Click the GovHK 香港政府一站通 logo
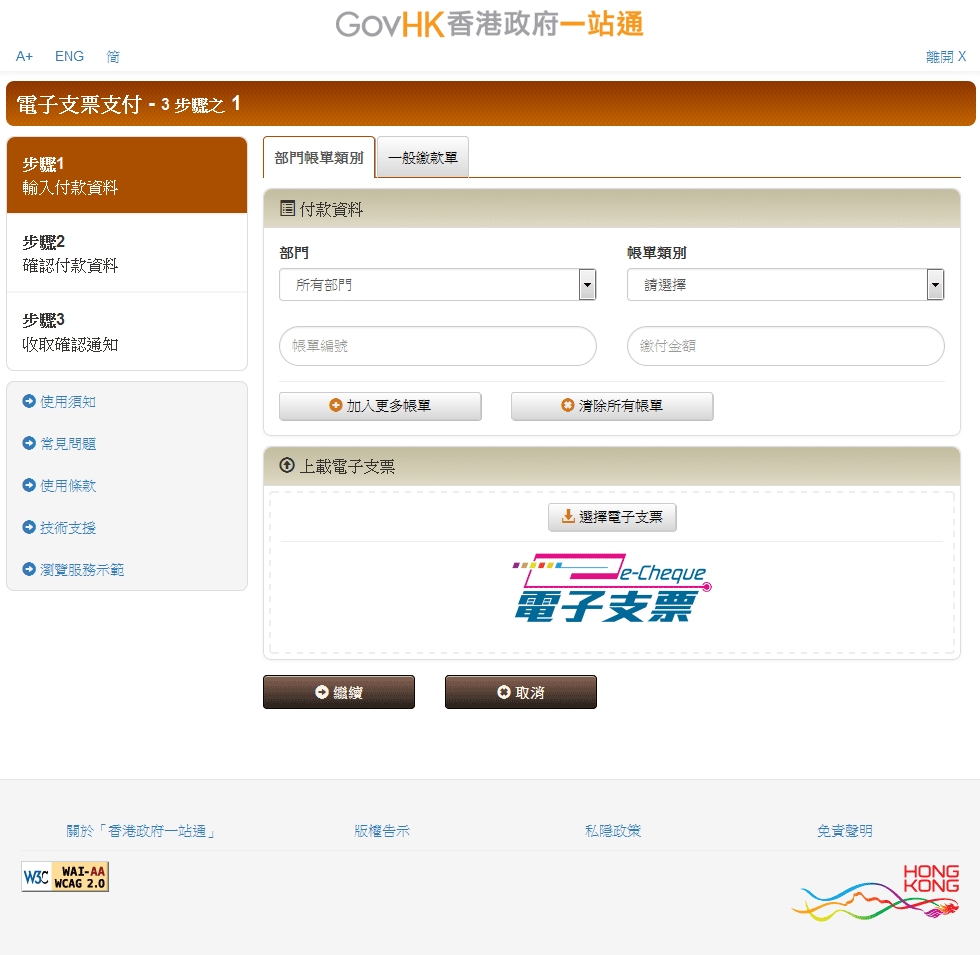 [489, 25]
